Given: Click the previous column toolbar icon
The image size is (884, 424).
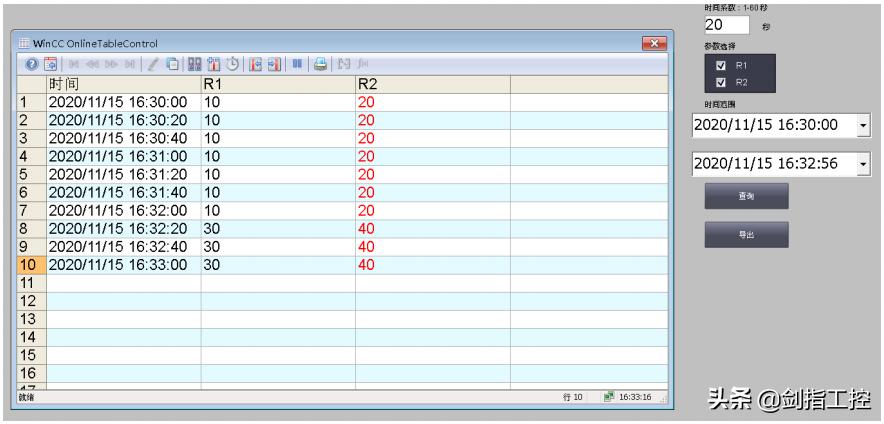Looking at the screenshot, I should click(x=254, y=64).
